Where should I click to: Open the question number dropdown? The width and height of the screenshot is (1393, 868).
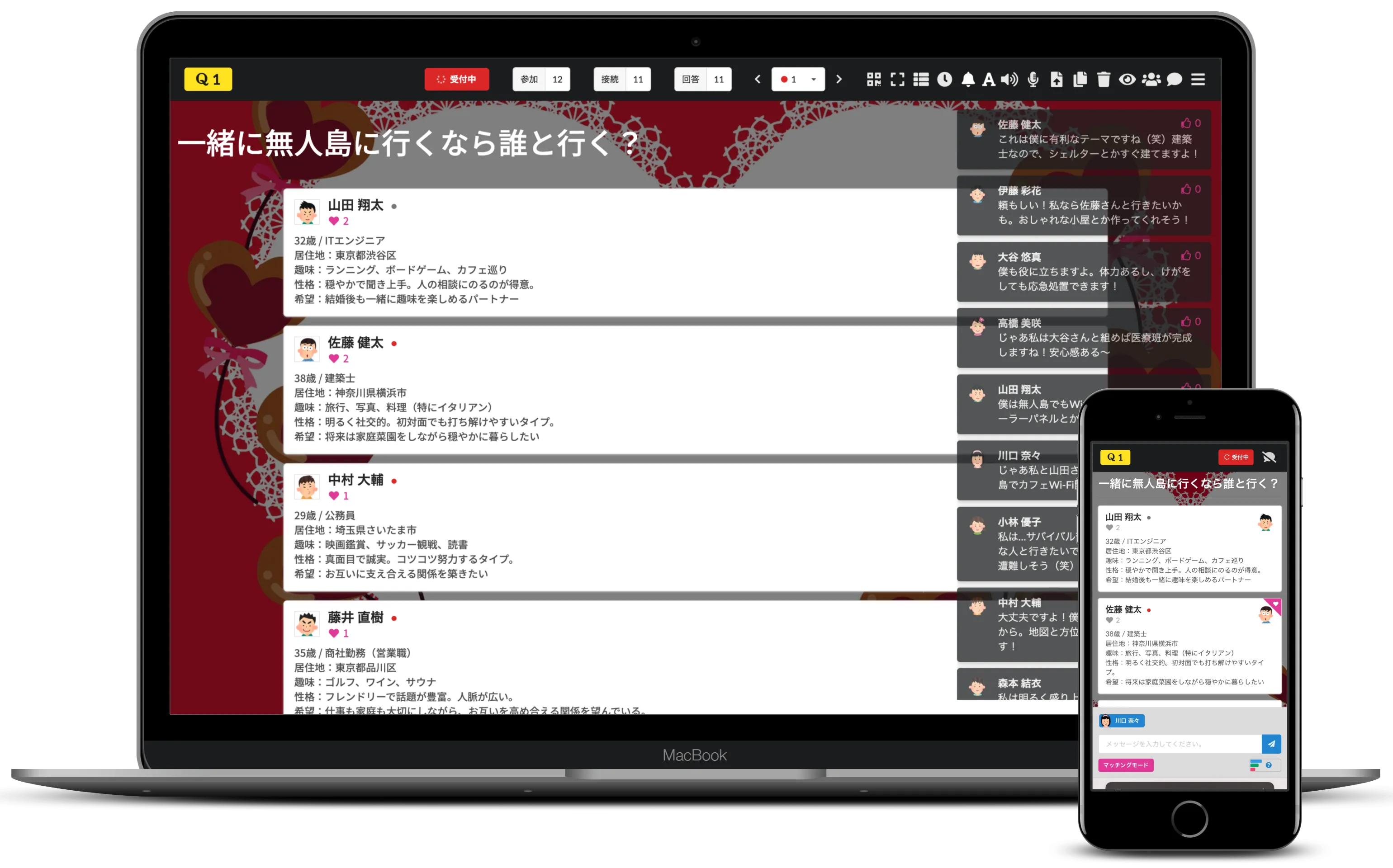point(814,80)
